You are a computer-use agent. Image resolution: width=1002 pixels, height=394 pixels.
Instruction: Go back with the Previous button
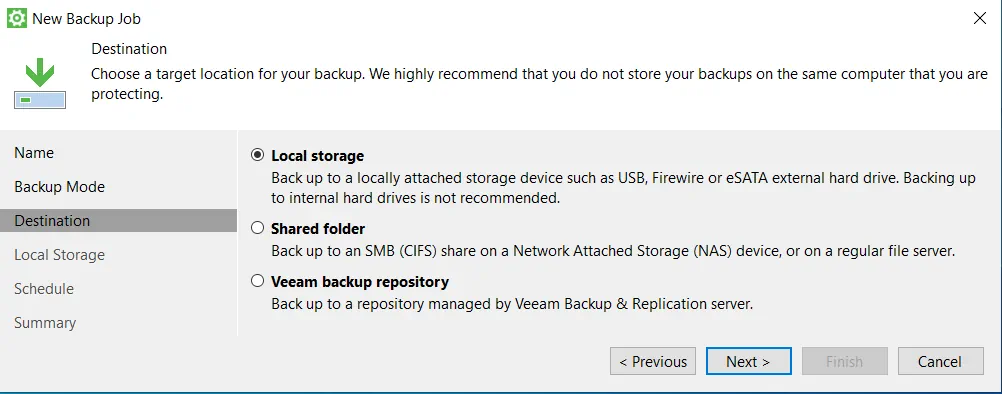653,361
